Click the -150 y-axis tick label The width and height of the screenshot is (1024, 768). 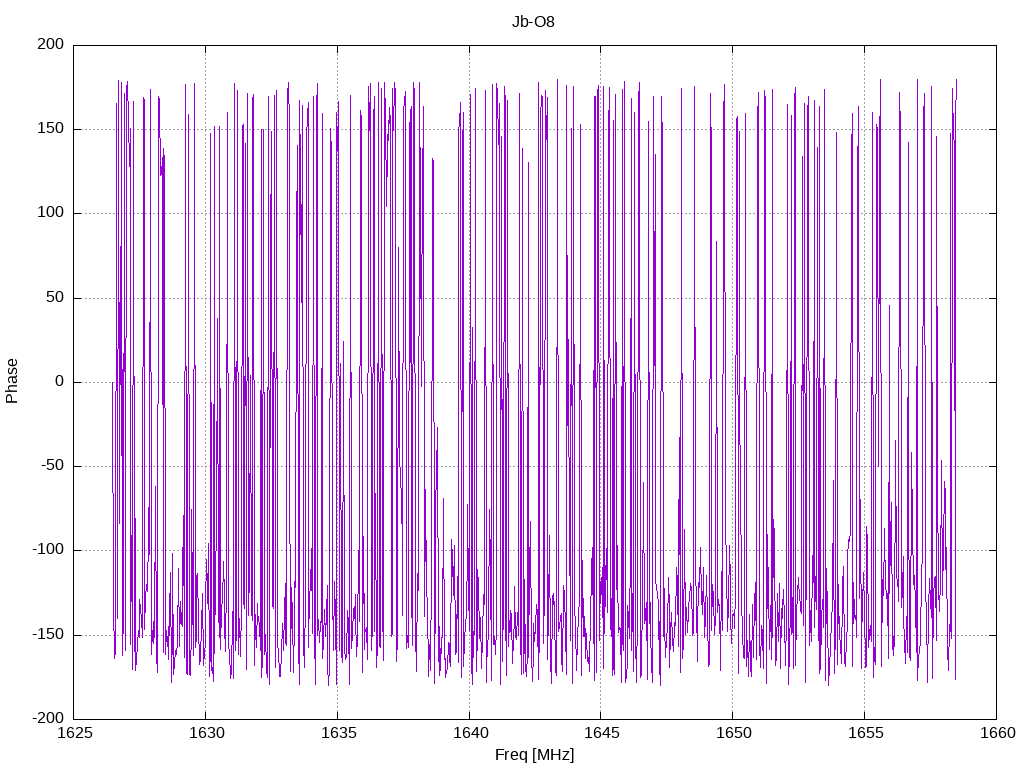click(48, 634)
